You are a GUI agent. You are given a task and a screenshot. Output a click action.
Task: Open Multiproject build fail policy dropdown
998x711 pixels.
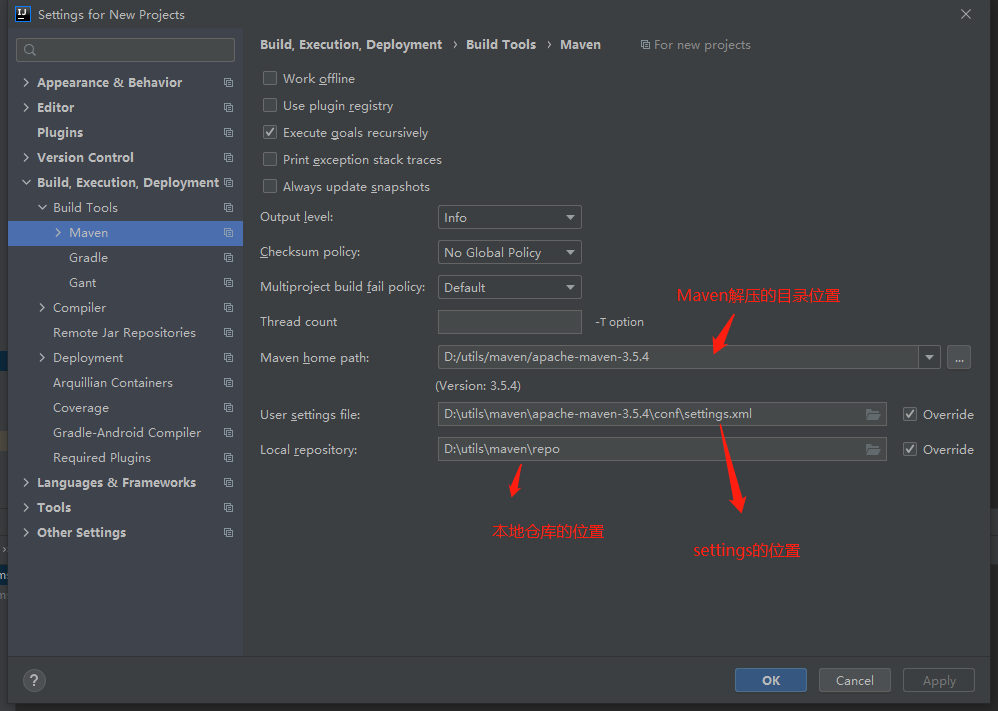click(509, 288)
